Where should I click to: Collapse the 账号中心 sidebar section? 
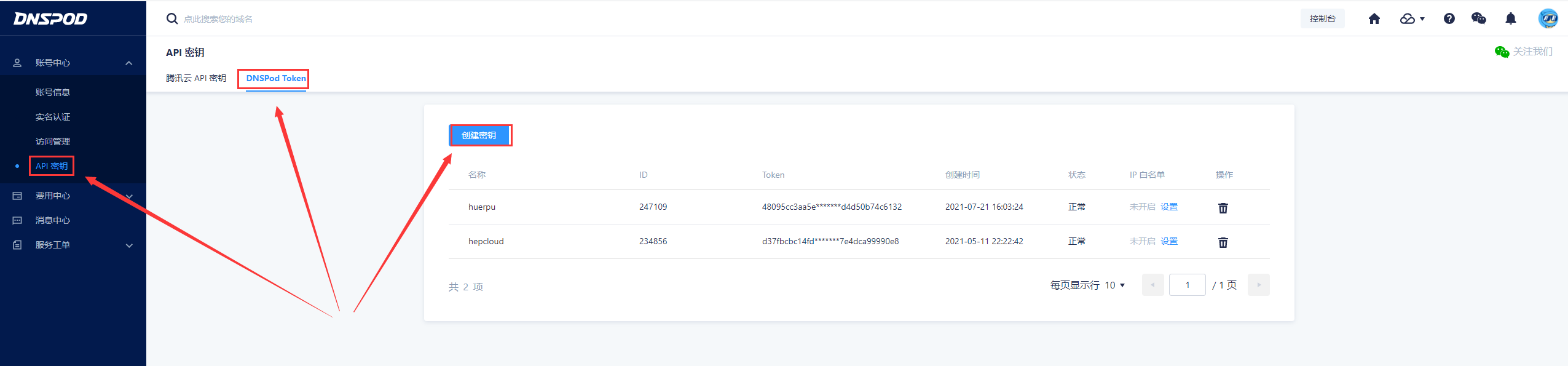click(128, 63)
